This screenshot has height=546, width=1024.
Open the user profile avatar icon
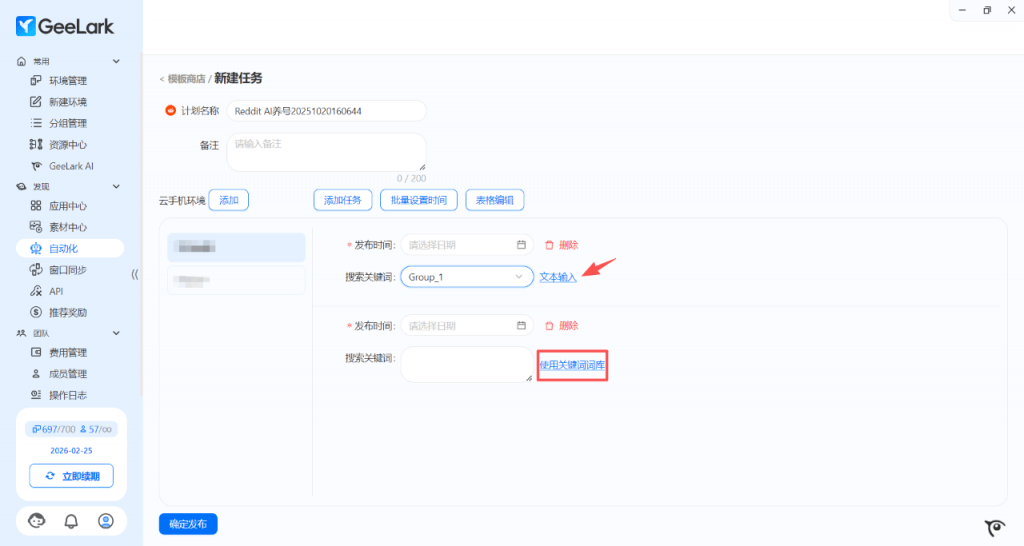[x=105, y=521]
